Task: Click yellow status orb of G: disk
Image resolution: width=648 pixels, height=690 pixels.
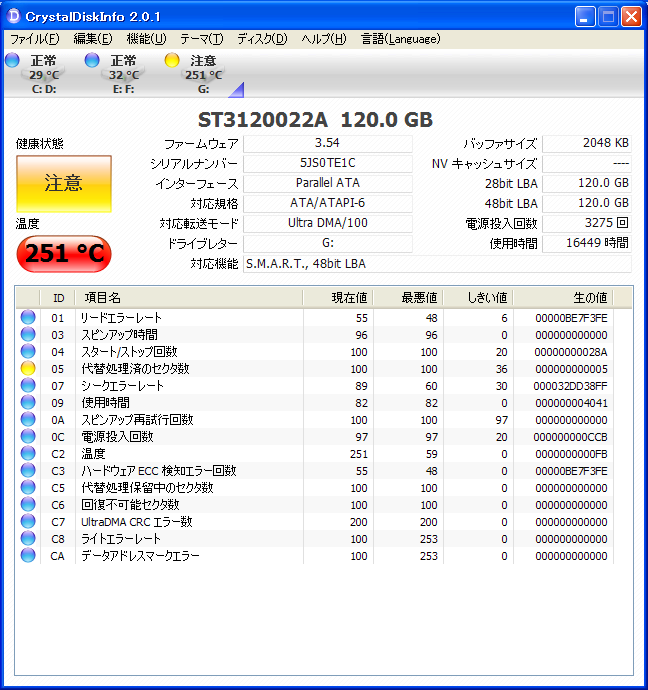Action: [x=172, y=60]
